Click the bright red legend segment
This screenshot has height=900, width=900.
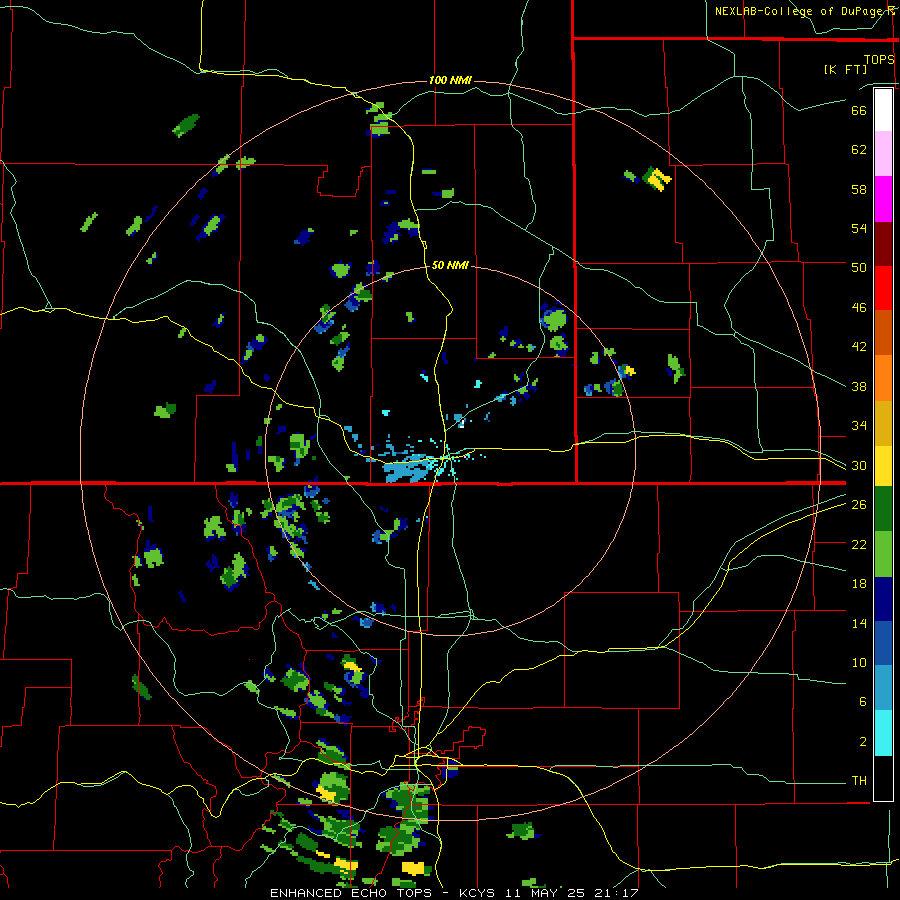[883, 288]
